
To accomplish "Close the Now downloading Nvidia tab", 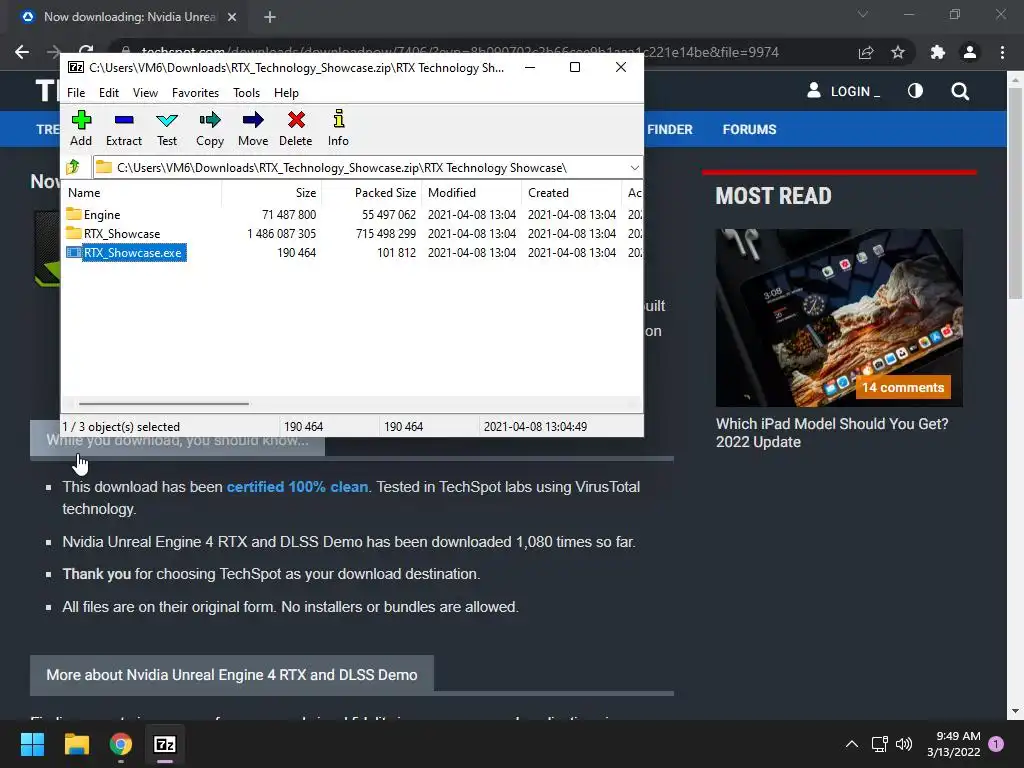I will (x=232, y=17).
